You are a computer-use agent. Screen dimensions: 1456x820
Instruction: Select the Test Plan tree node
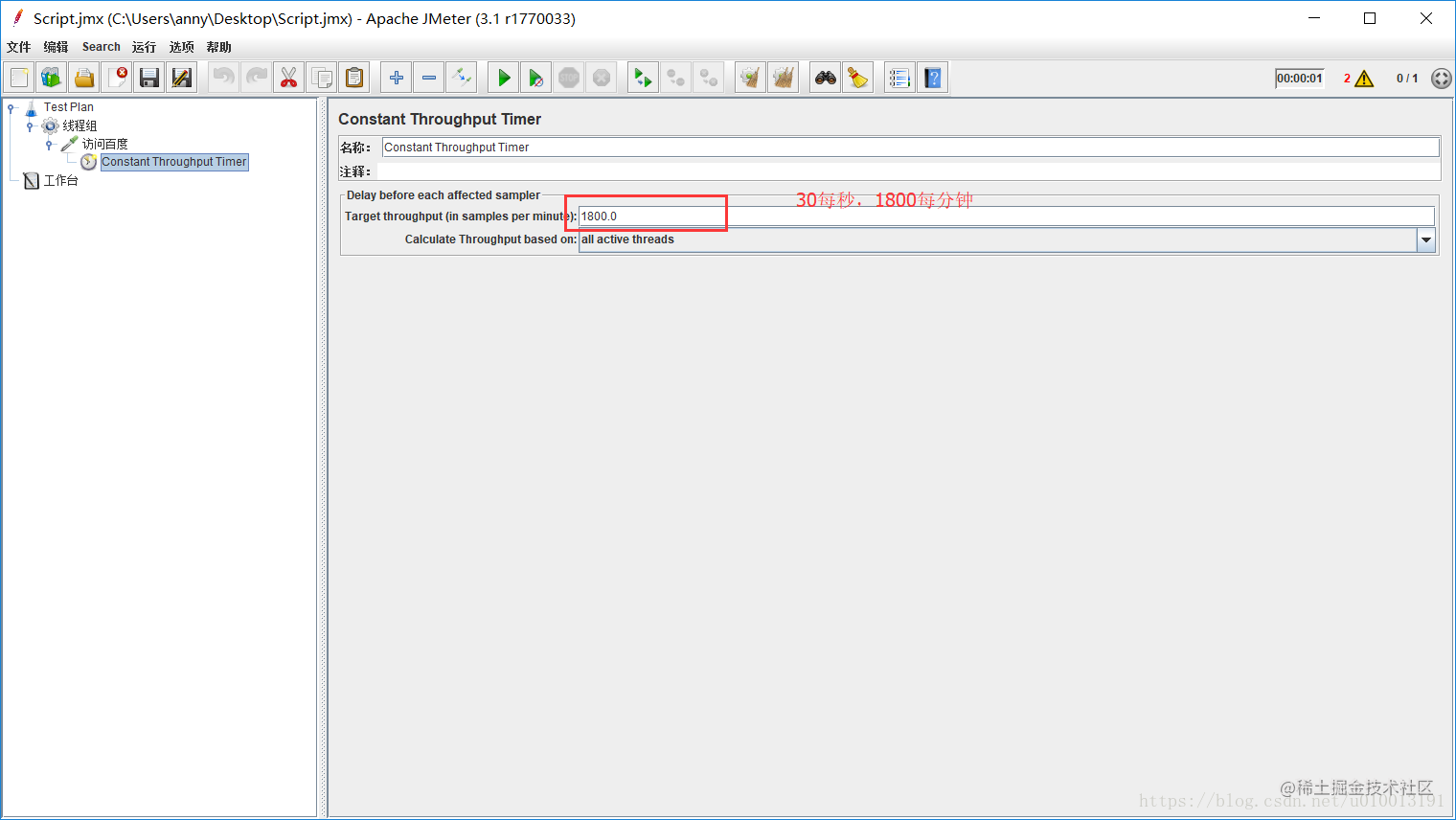69,107
